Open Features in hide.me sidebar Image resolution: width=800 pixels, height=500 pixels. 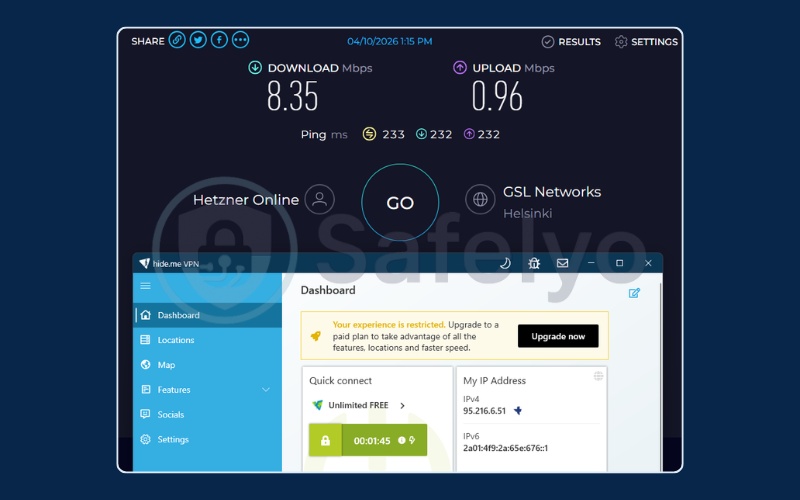pyautogui.click(x=208, y=390)
